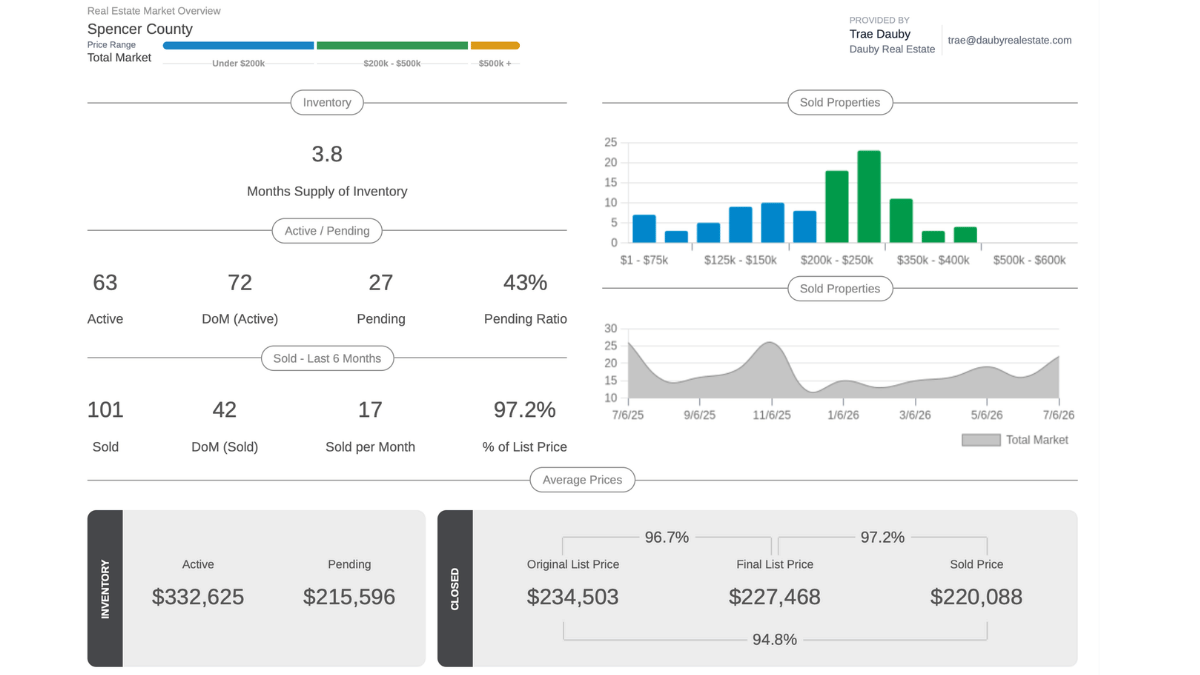Viewport: 1200px width, 675px height.
Task: Click the Spencer County heading
Action: pyautogui.click(x=140, y=29)
